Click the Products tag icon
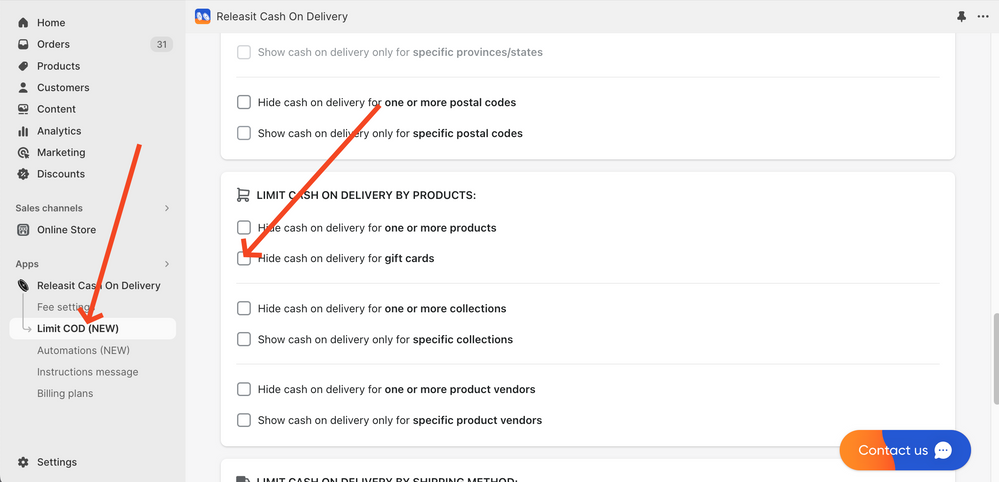The height and width of the screenshot is (482, 999). [23, 66]
